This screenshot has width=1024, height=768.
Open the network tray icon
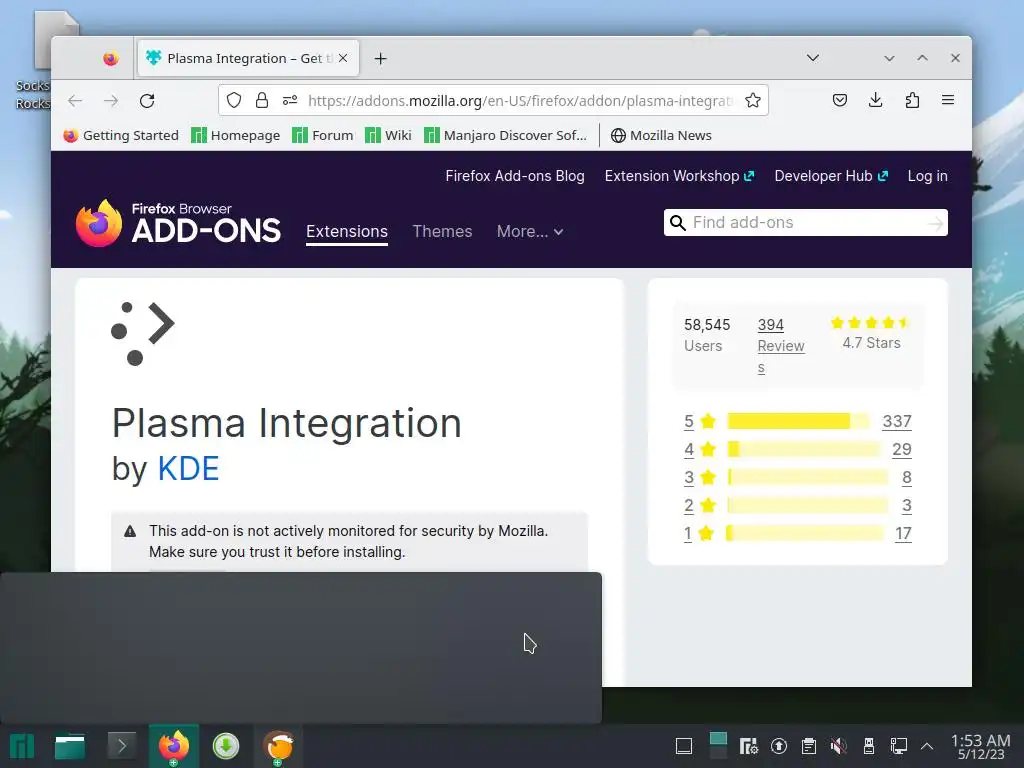[899, 746]
